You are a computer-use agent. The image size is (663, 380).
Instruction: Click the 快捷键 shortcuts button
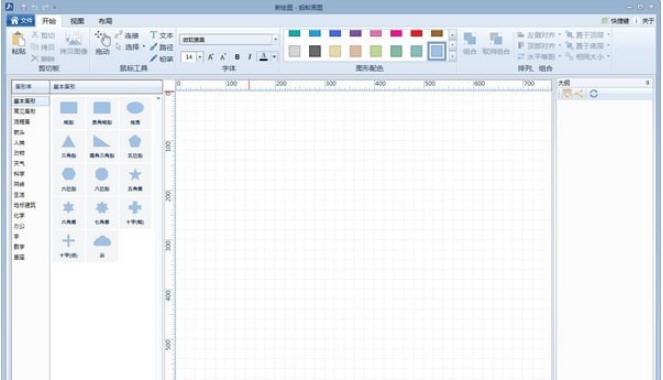(616, 21)
